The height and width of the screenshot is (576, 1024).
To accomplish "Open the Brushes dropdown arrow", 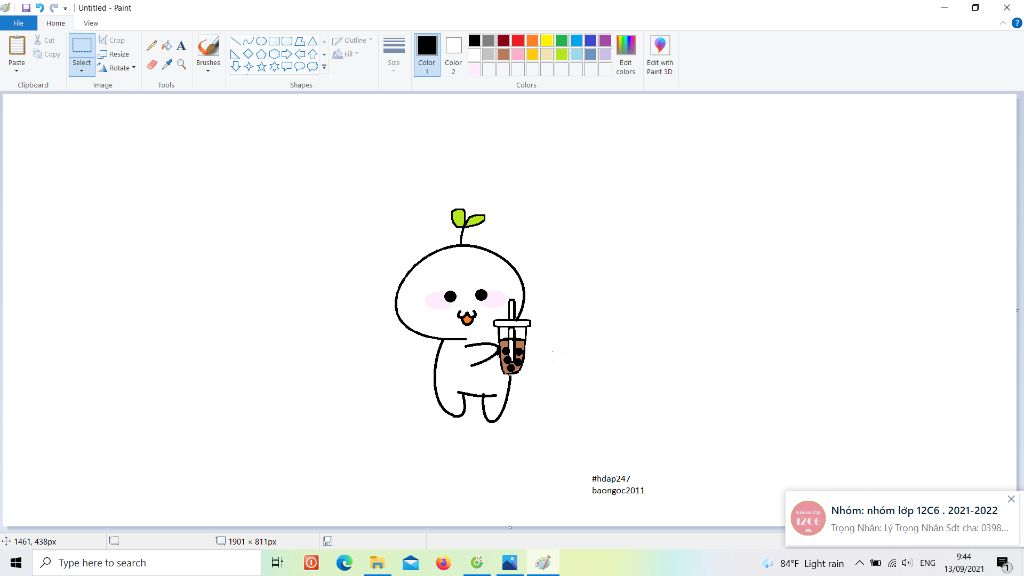I will pyautogui.click(x=208, y=71).
